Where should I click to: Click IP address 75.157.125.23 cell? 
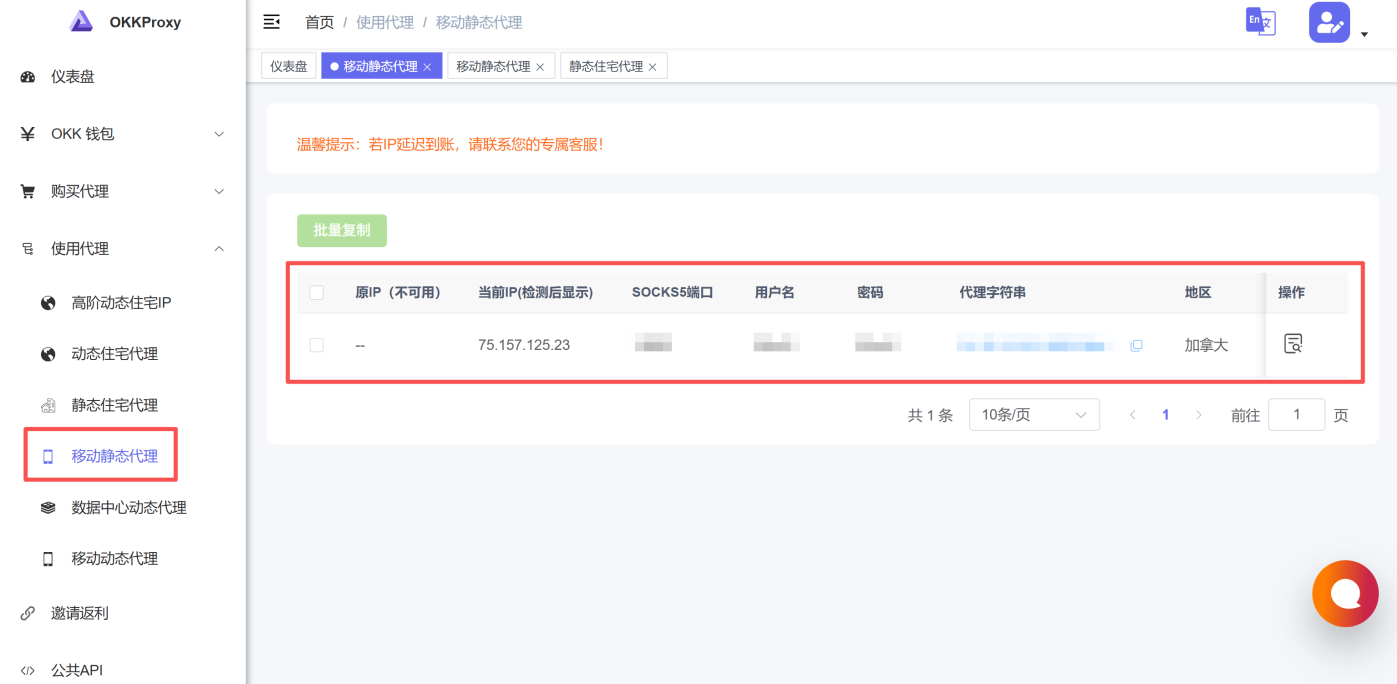point(524,345)
